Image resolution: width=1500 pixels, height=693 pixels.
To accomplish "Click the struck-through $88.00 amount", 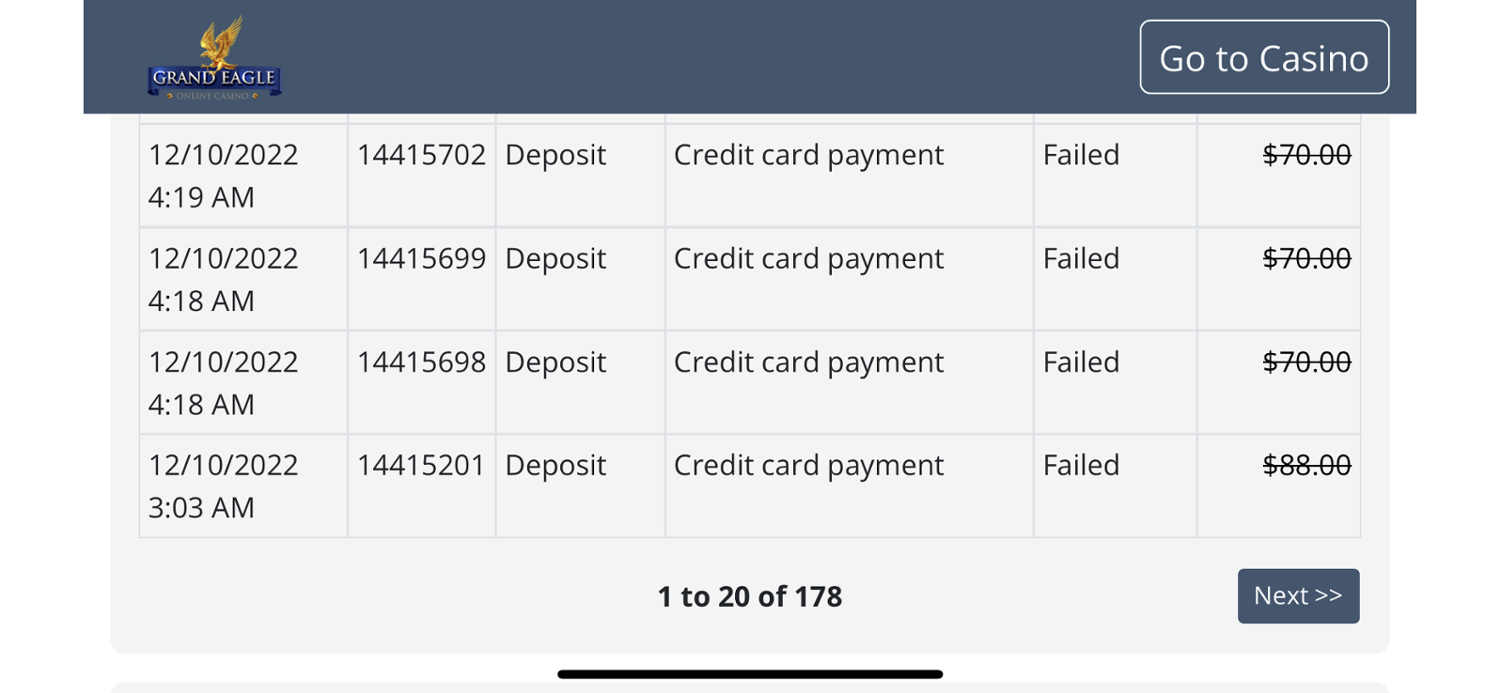I will [x=1306, y=465].
